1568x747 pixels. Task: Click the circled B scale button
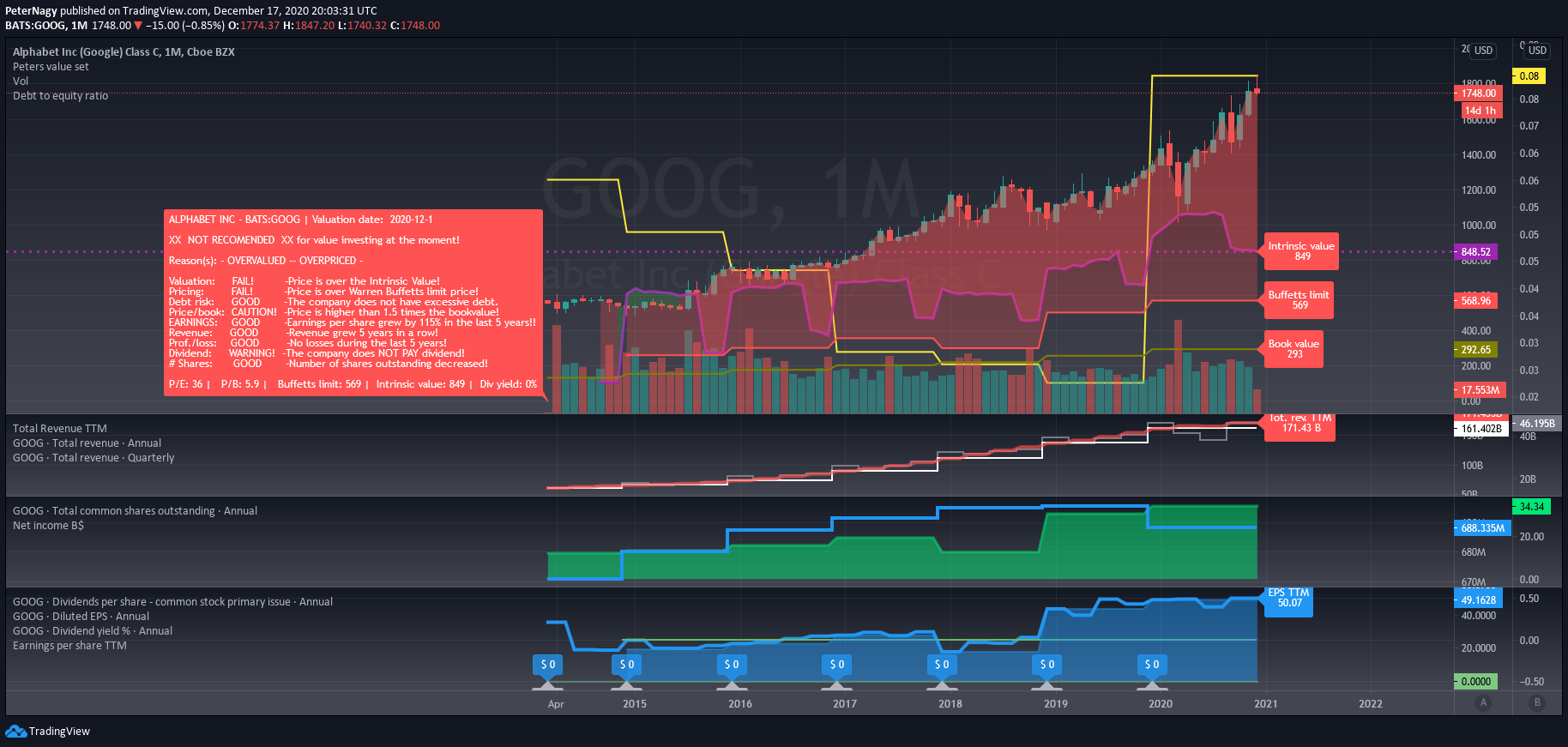coord(1537,702)
